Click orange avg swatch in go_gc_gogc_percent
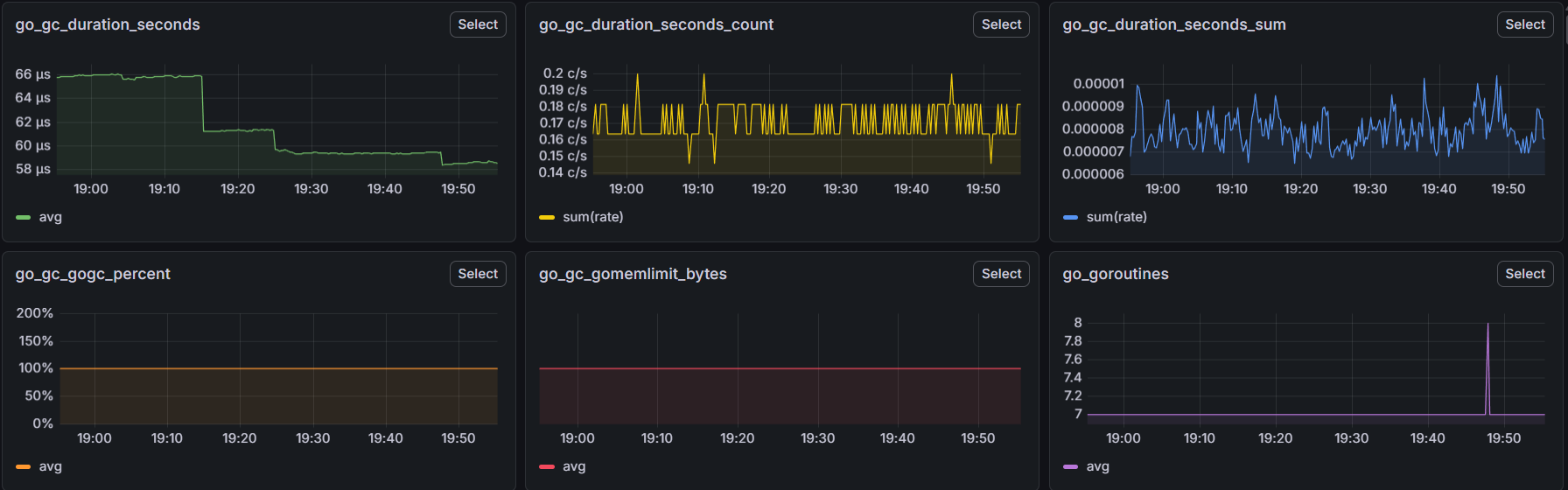 click(x=24, y=466)
